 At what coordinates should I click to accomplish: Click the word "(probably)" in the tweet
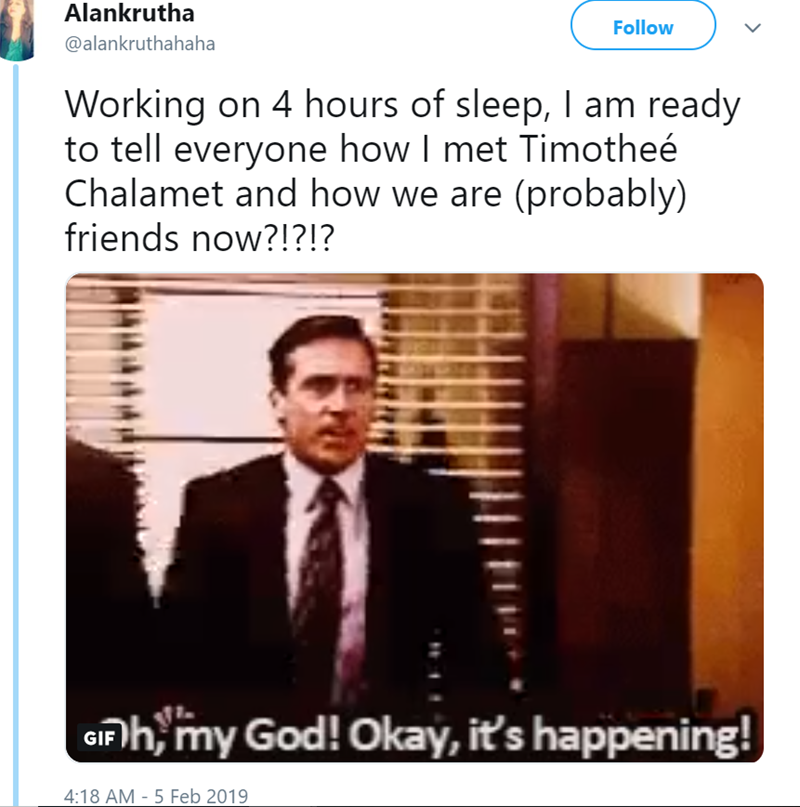pyautogui.click(x=602, y=191)
